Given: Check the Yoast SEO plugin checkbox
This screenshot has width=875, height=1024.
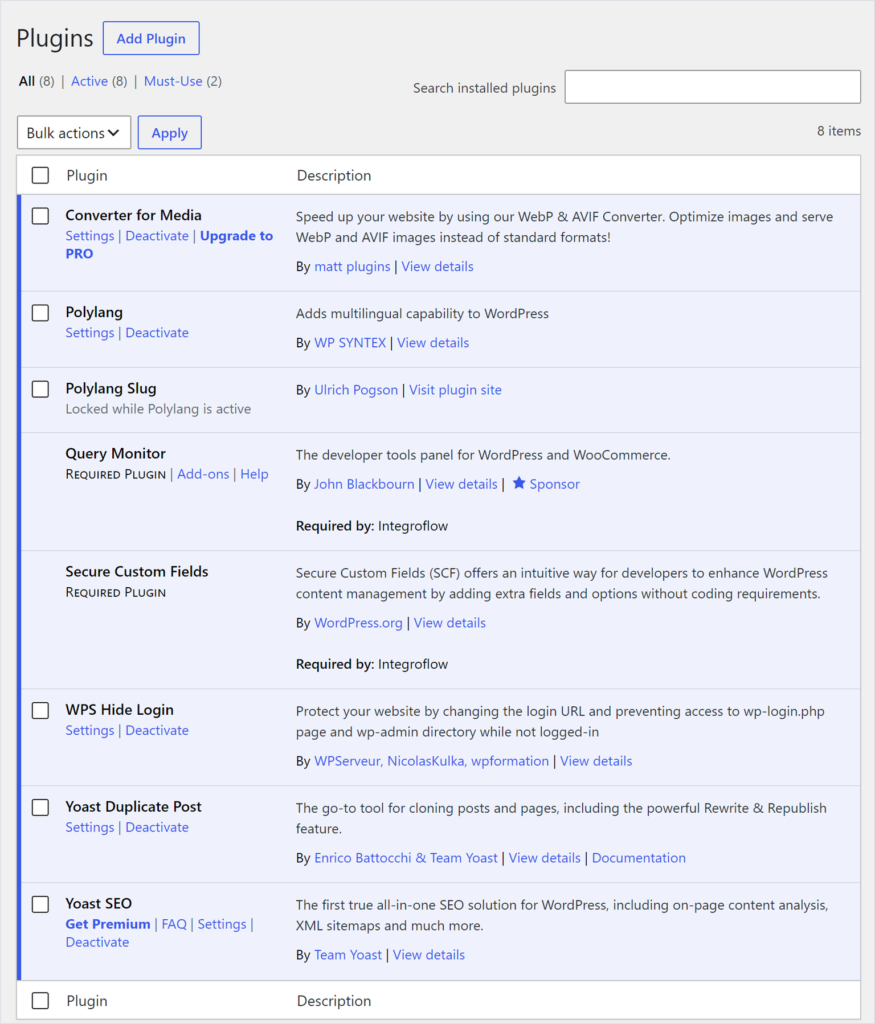Looking at the screenshot, I should click(x=40, y=904).
